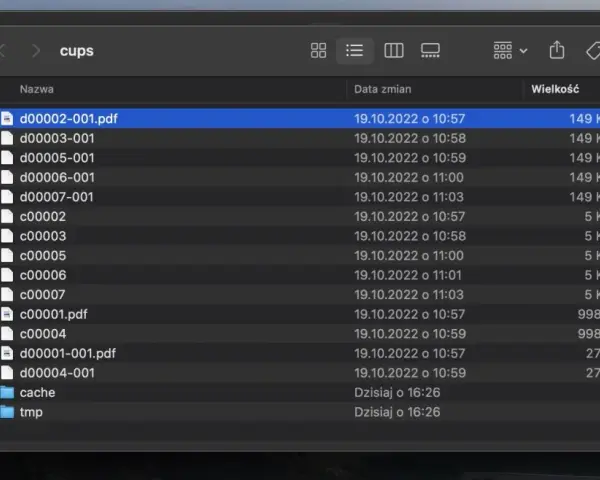
Task: Click the document icon of c00004
Action: coord(7,333)
